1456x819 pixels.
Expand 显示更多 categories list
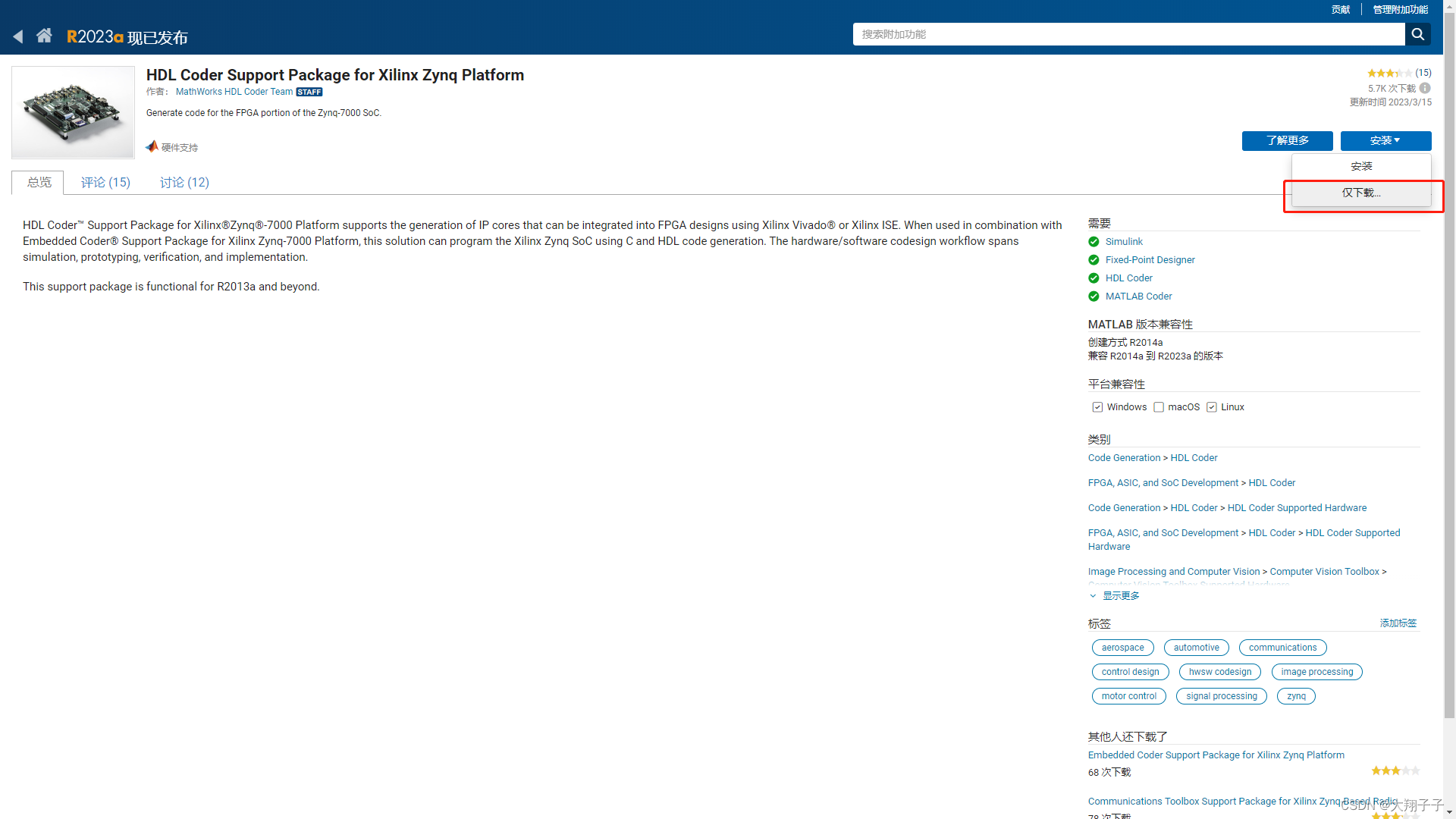click(1120, 596)
